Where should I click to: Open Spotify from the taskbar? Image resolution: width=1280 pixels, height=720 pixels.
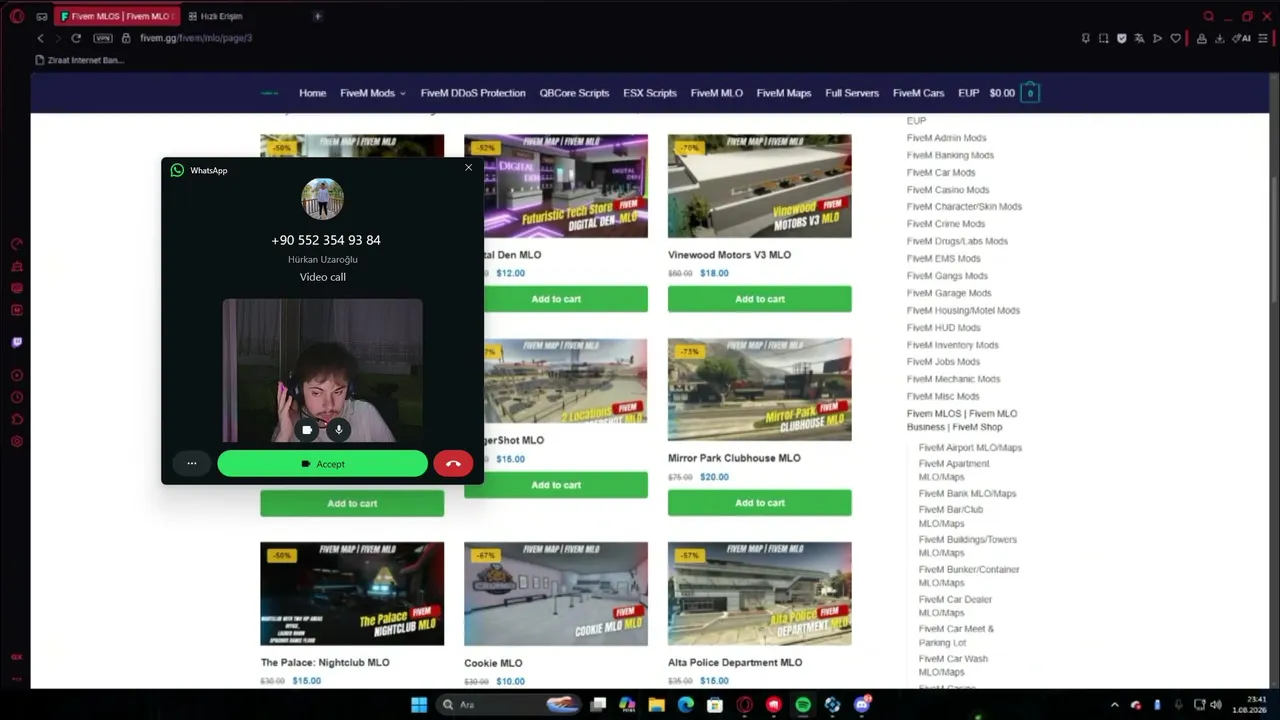[x=803, y=705]
